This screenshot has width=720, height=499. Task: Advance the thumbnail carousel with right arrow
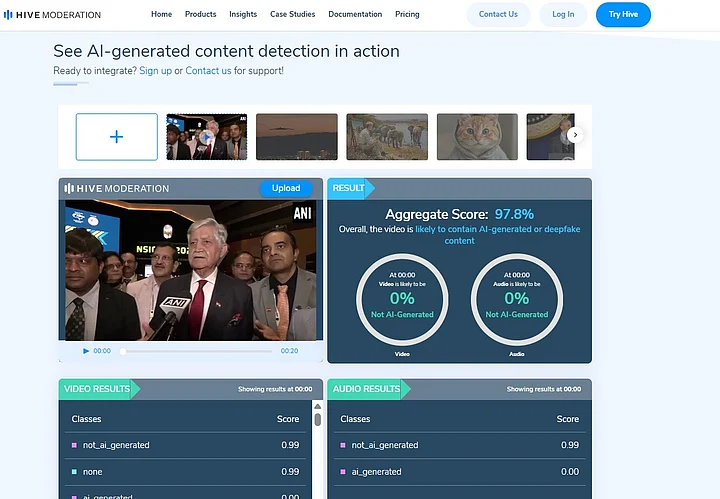(575, 135)
